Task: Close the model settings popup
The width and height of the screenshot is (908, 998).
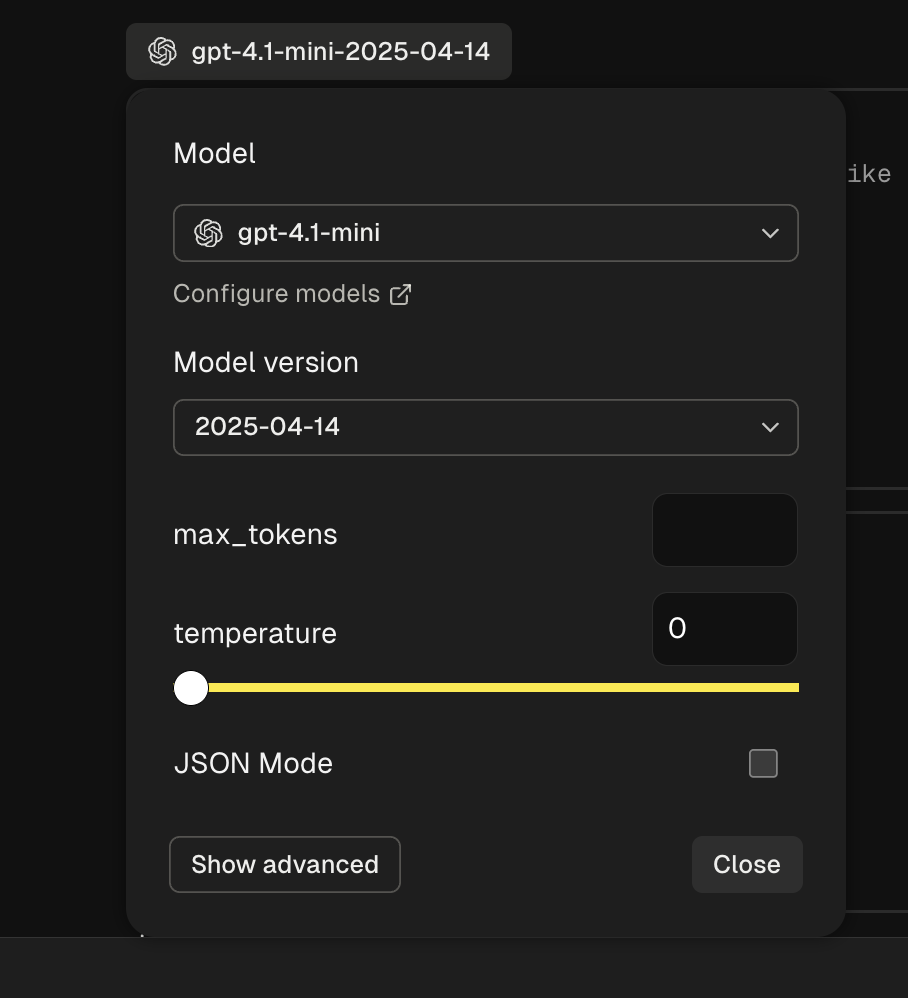Action: 747,864
